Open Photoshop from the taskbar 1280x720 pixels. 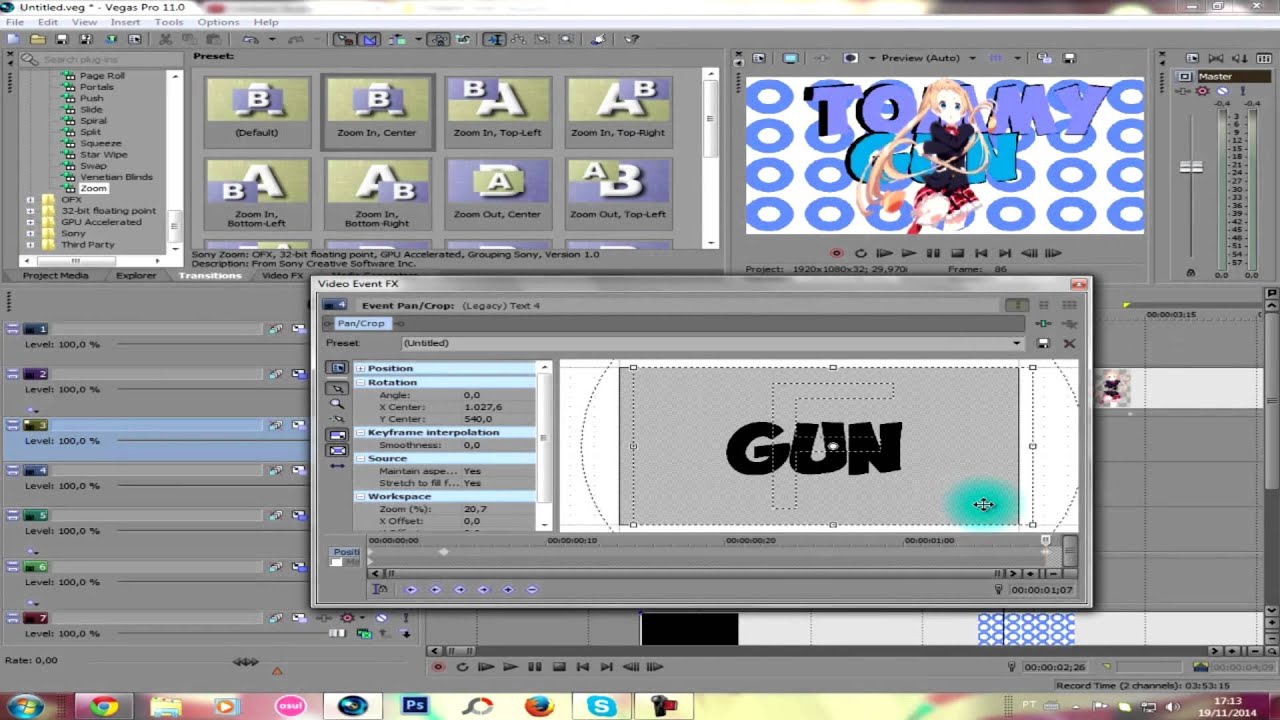click(x=415, y=706)
